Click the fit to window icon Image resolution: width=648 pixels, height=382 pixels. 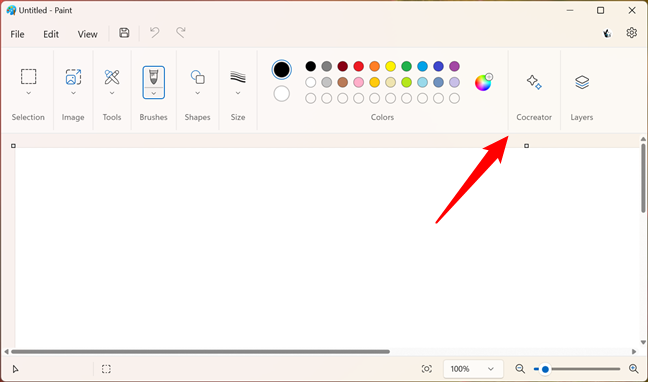[x=426, y=369]
